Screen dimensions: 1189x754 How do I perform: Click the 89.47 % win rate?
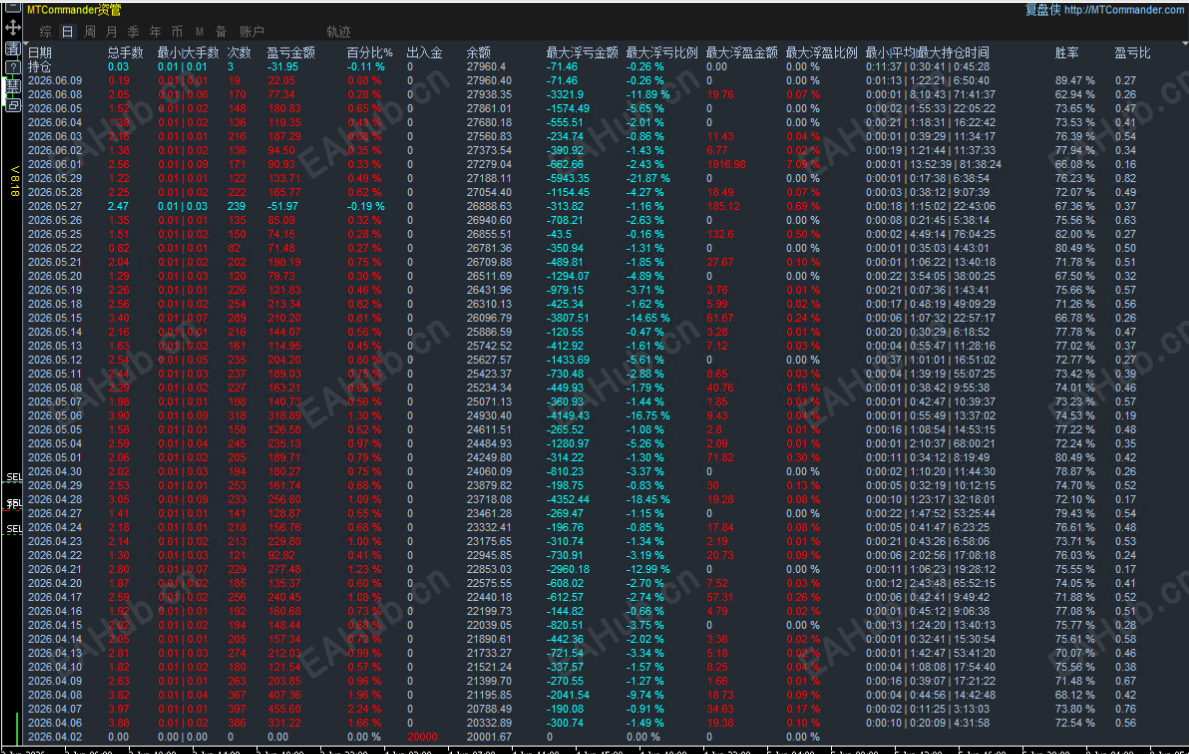click(x=1074, y=80)
